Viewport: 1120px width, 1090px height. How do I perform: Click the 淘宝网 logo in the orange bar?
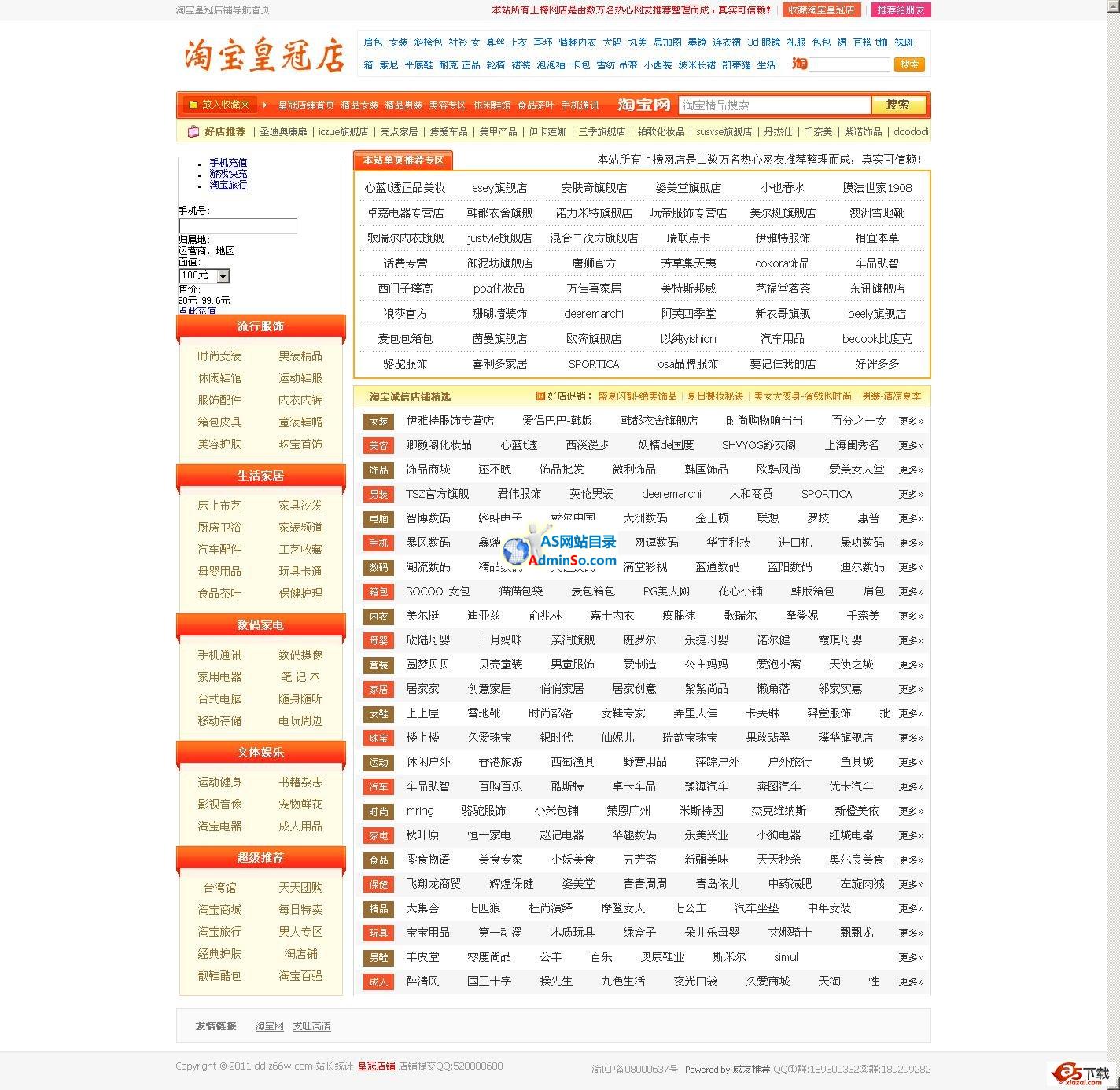[x=643, y=105]
